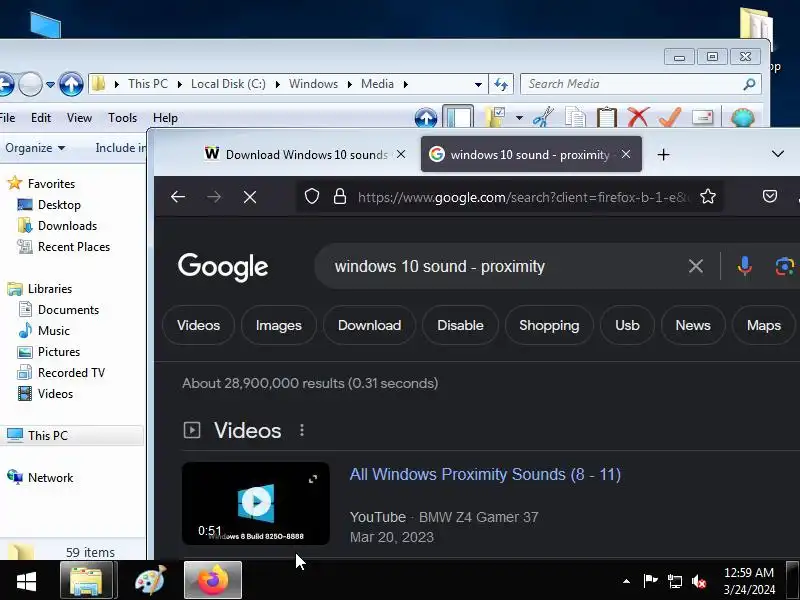Open the Explorer File menu
The image size is (800, 600).
[x=7, y=118]
